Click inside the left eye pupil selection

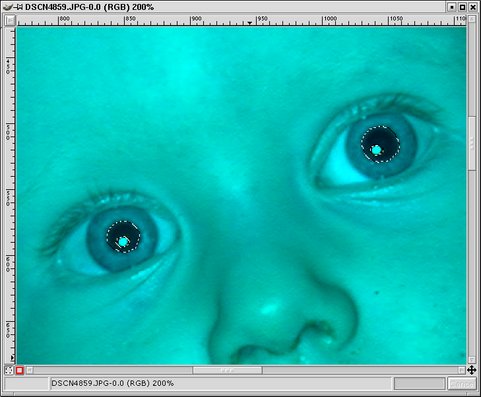(x=123, y=236)
